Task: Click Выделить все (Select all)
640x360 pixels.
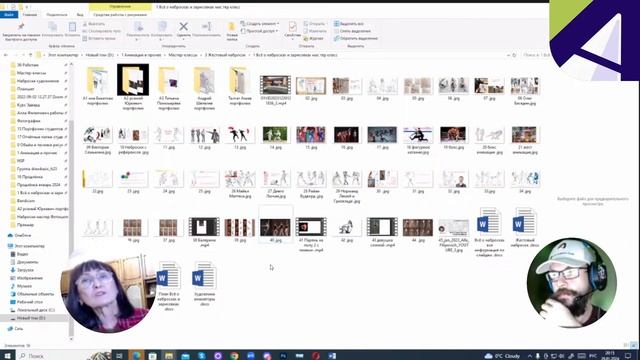Action: pyautogui.click(x=349, y=24)
